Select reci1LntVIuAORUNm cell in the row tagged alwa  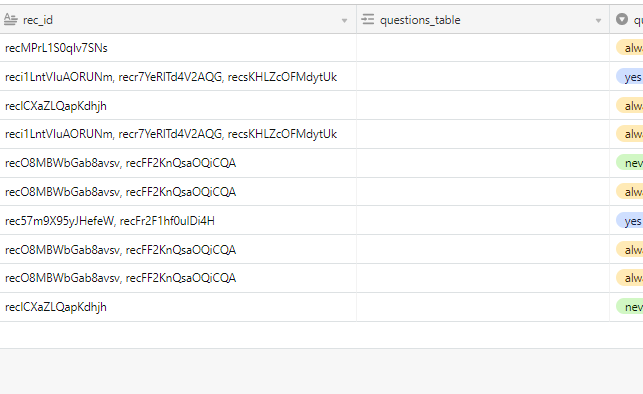click(178, 134)
